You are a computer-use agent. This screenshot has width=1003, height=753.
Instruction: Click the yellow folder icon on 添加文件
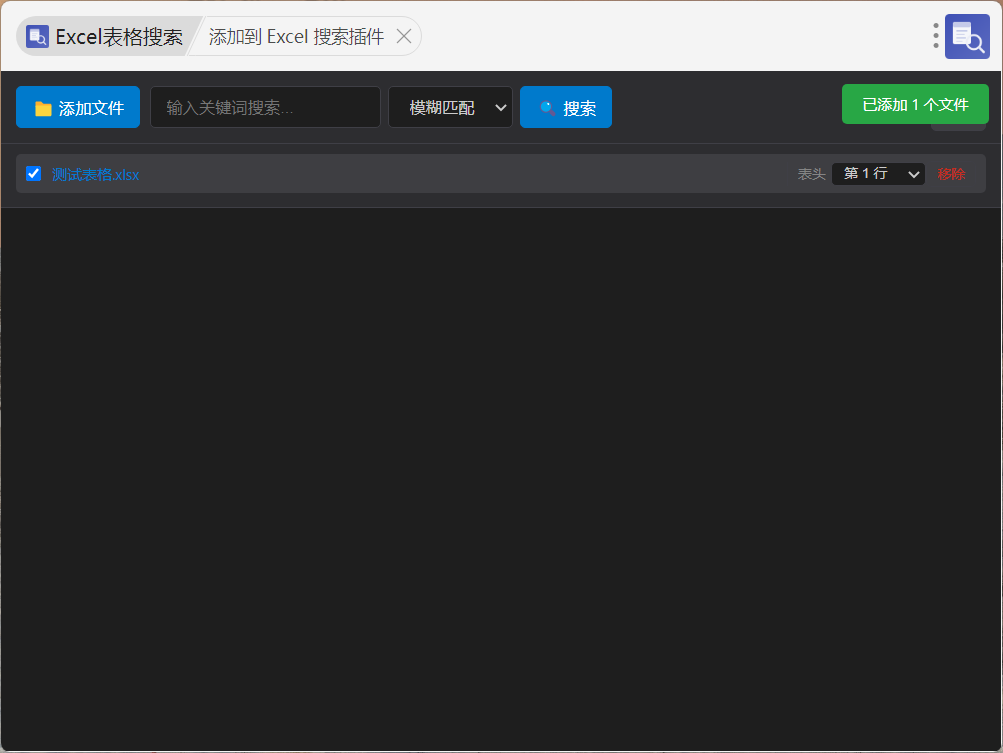(x=43, y=108)
